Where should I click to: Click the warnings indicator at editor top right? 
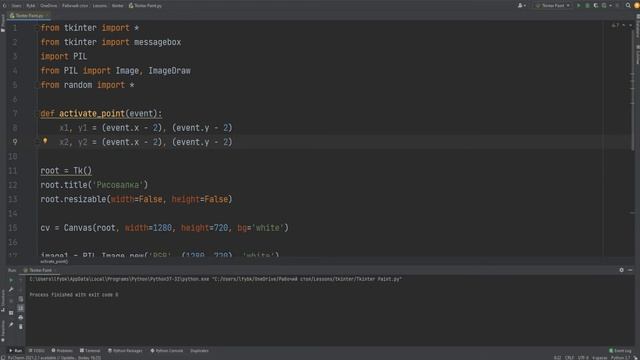[x=615, y=25]
